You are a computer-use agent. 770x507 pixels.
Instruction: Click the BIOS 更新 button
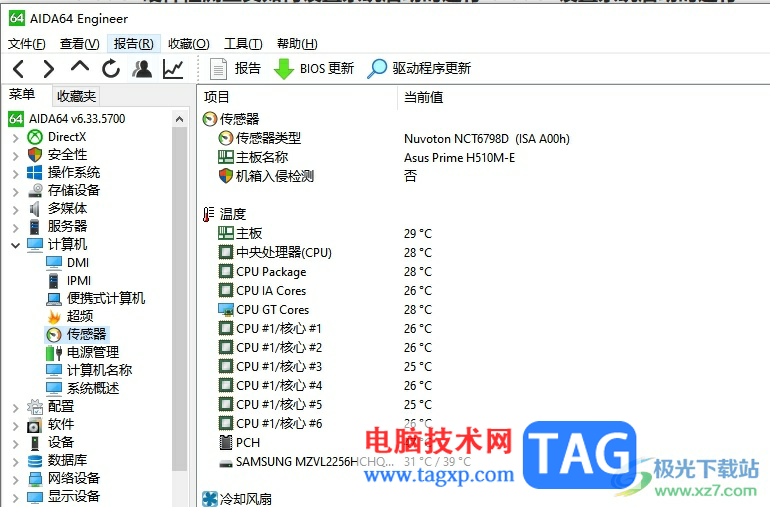tap(314, 68)
